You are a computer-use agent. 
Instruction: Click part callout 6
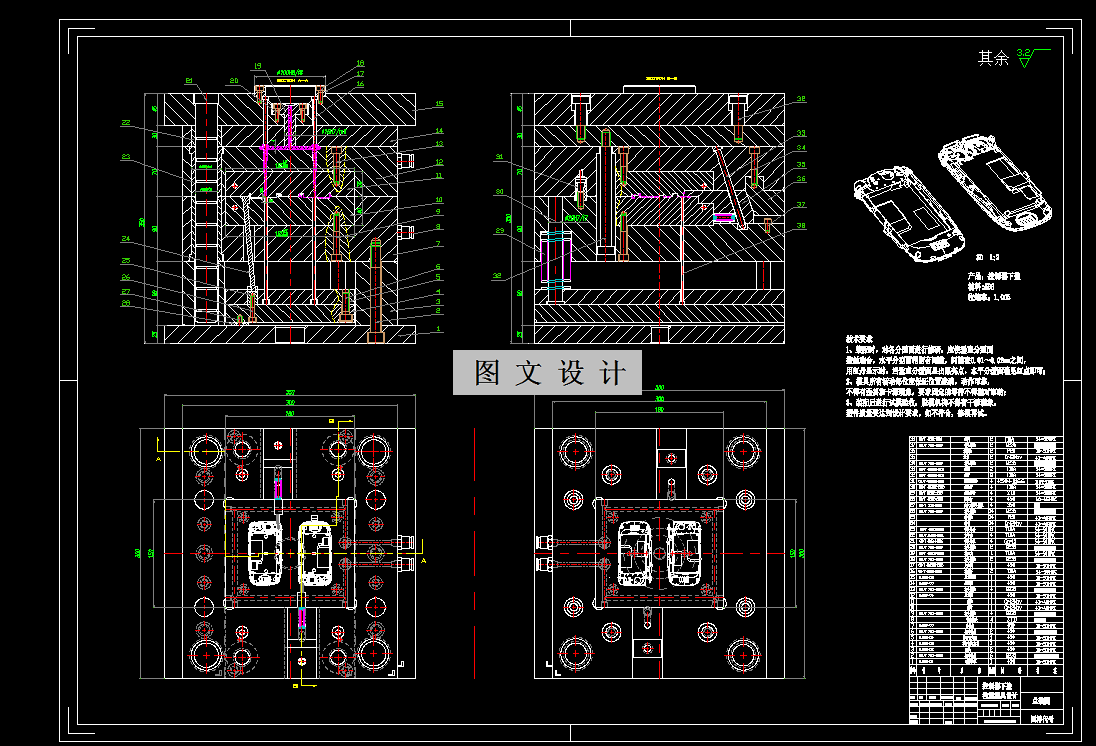[438, 267]
